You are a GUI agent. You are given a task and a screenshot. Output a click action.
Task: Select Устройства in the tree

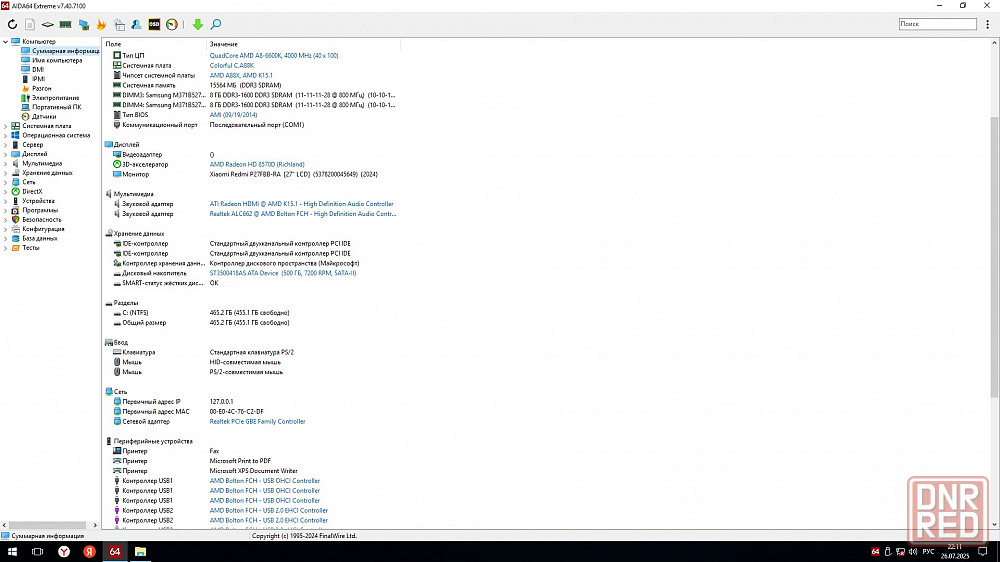(38, 201)
